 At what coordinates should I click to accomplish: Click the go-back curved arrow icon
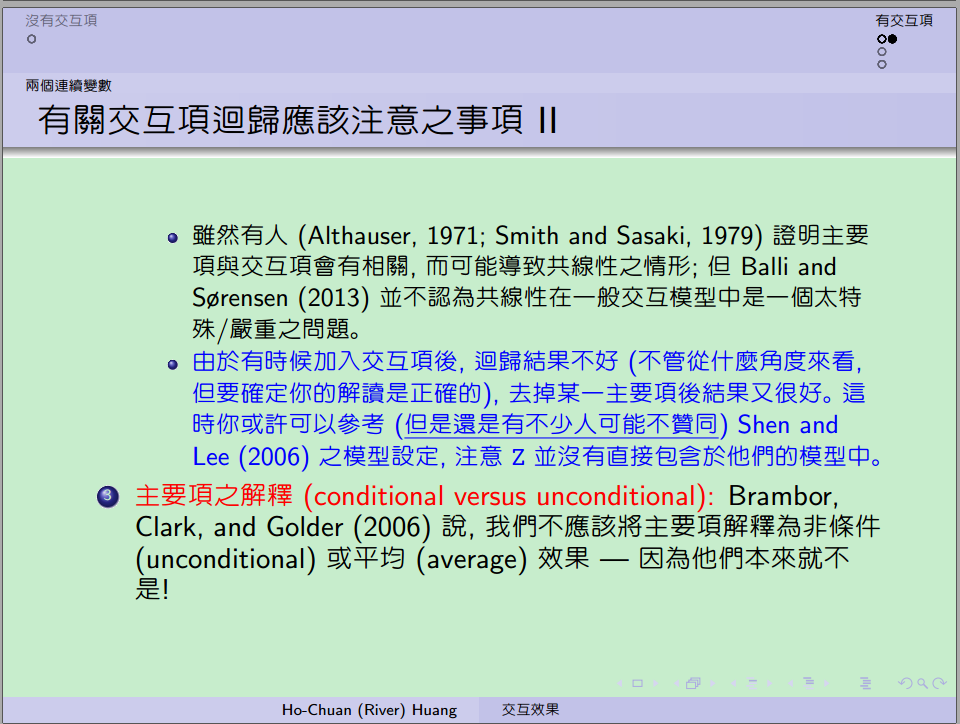(x=906, y=683)
